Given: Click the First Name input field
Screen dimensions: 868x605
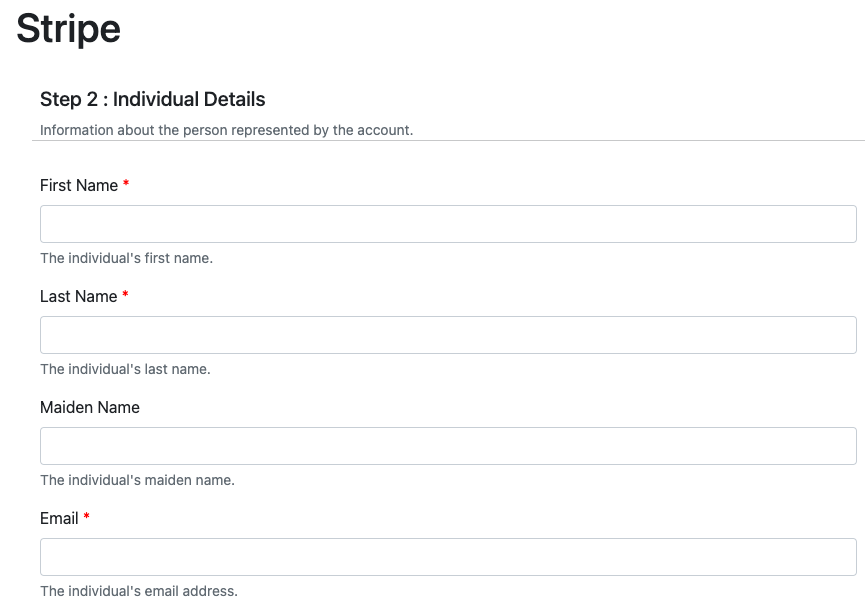Looking at the screenshot, I should (448, 224).
